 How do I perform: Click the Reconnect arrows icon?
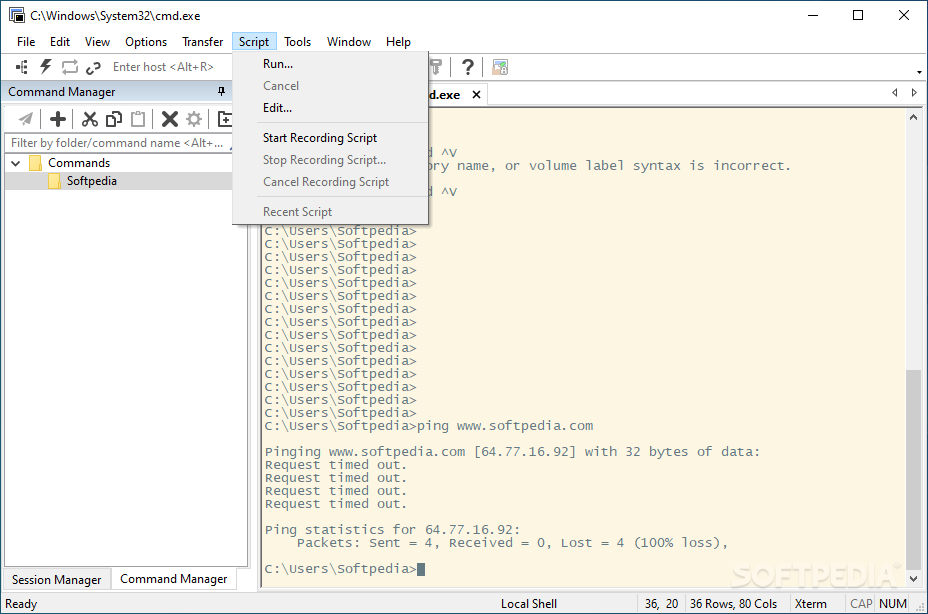click(x=70, y=67)
